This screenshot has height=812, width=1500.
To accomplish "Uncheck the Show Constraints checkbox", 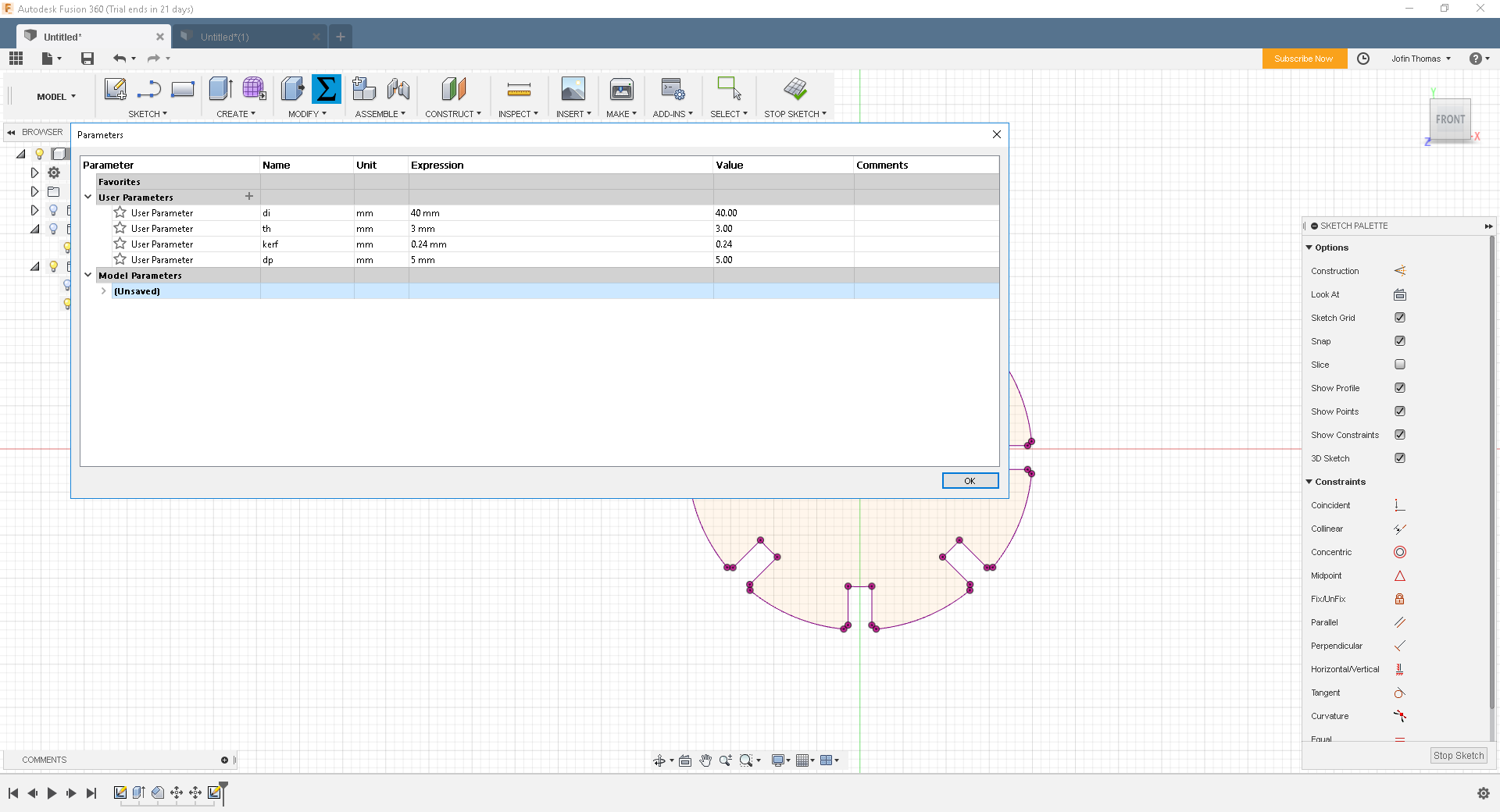I will [1399, 435].
